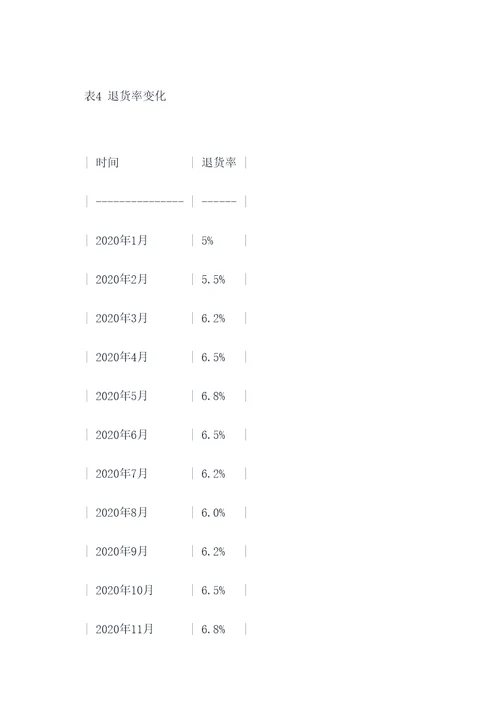This screenshot has width=500, height=707.
Task: Select the 2020年5月 row label
Action: pos(121,395)
